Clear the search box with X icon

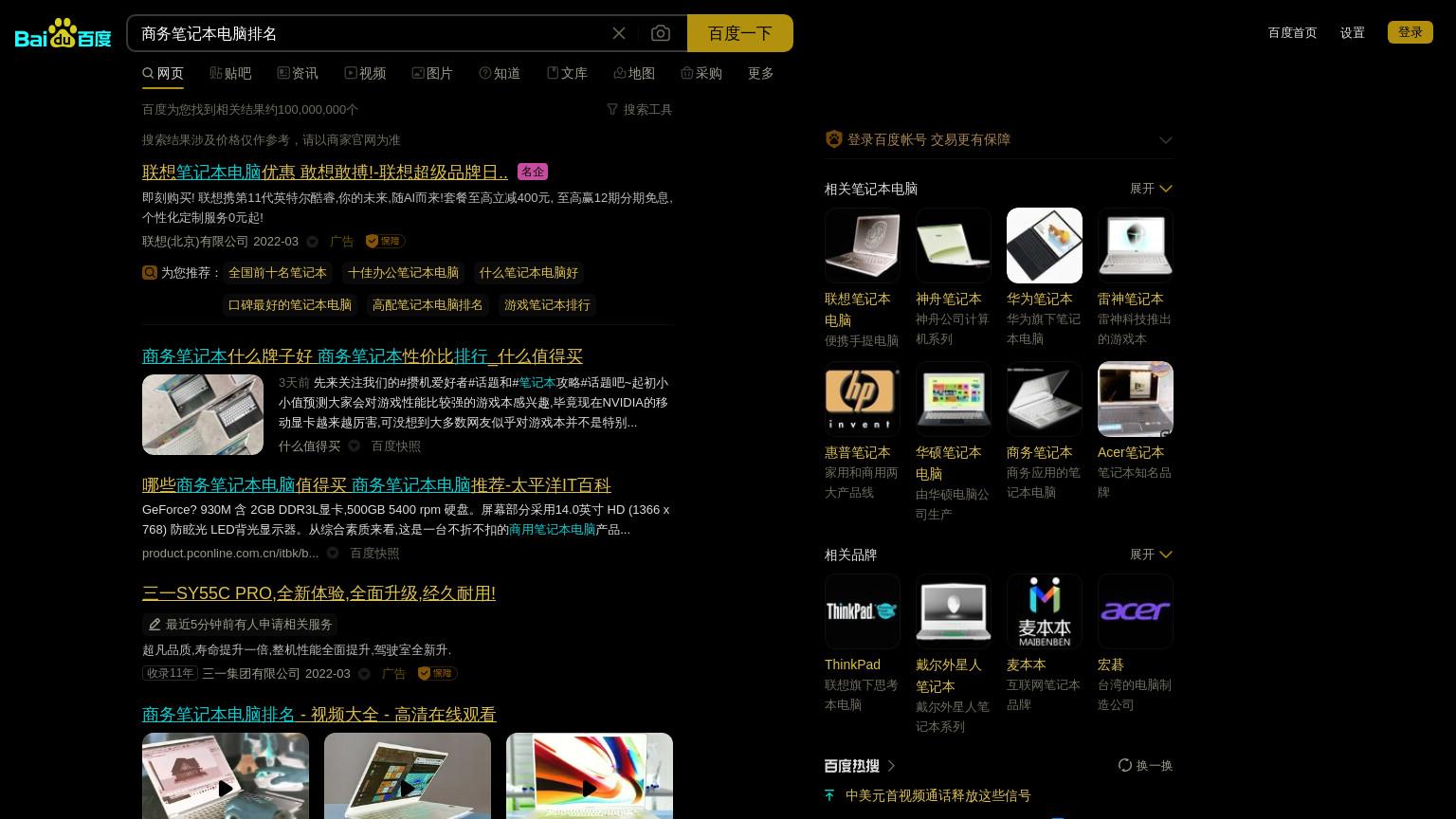pos(619,33)
